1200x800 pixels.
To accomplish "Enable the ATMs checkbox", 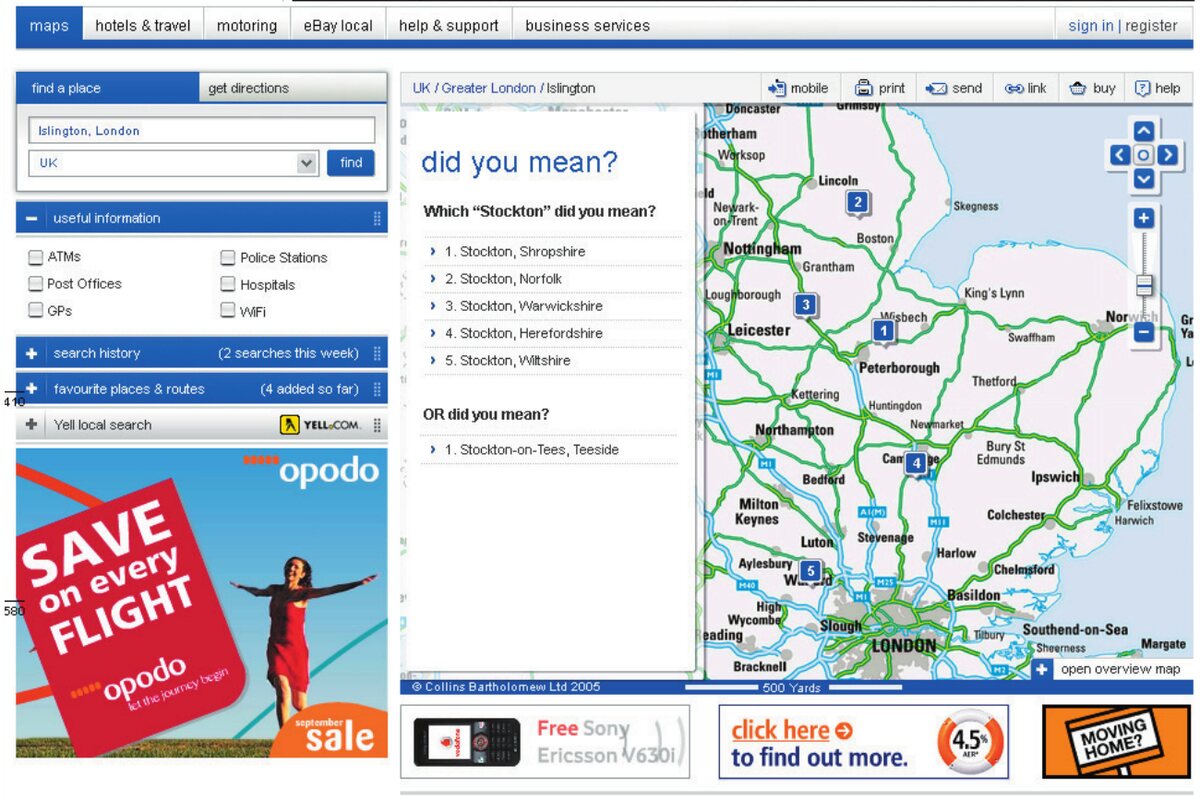I will tap(36, 257).
